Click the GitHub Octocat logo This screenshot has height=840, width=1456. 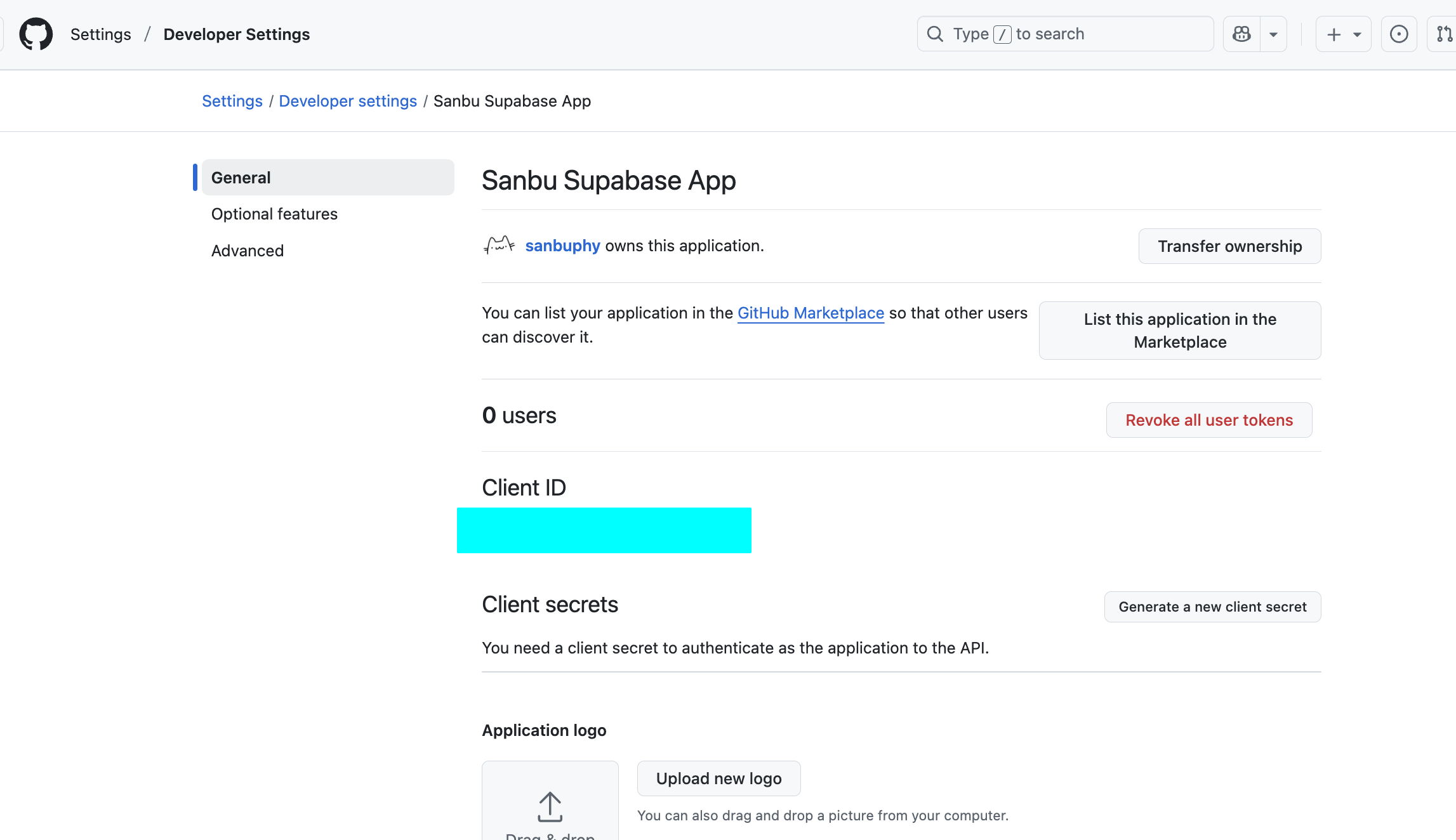[x=36, y=34]
